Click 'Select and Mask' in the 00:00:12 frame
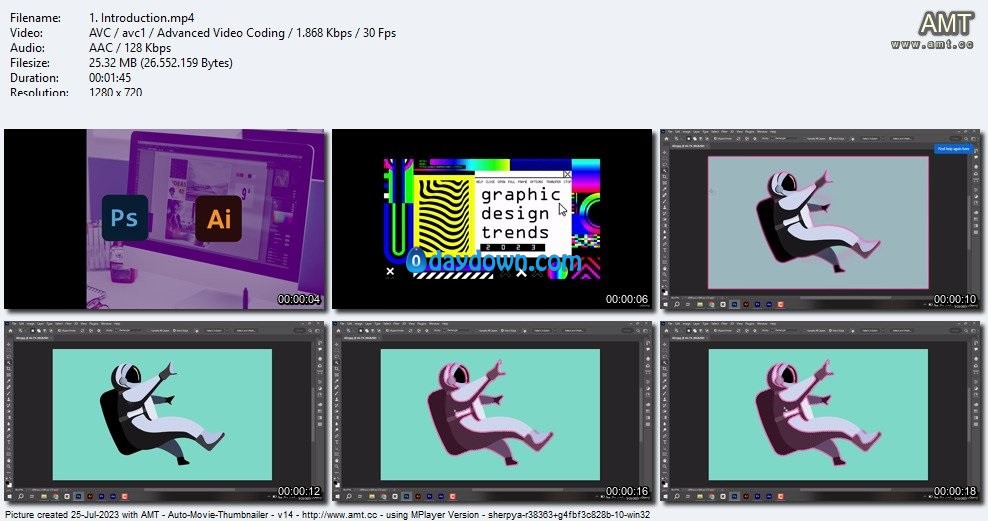Viewport: 988px width, 521px height. [246, 331]
